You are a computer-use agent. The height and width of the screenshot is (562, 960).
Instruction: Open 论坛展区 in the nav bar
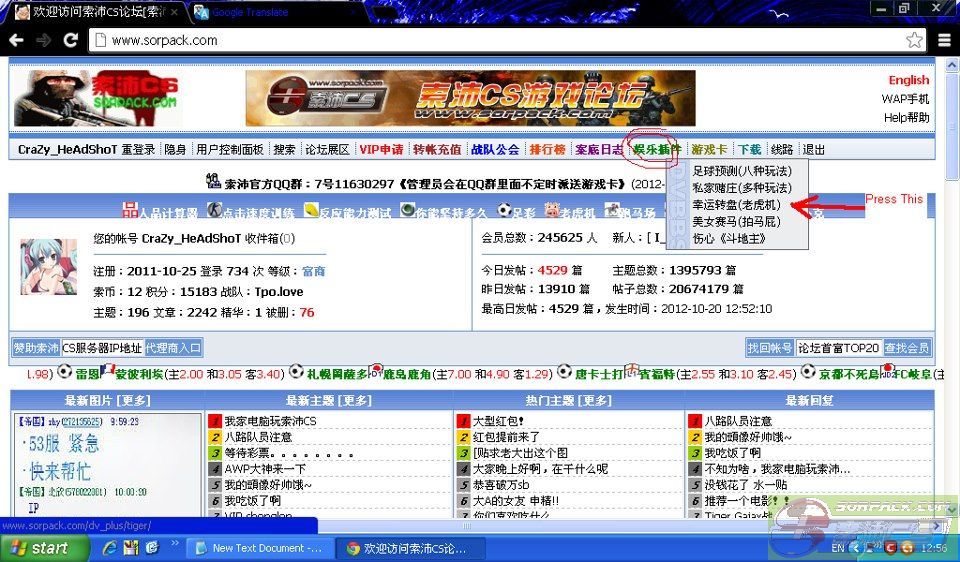[327, 149]
